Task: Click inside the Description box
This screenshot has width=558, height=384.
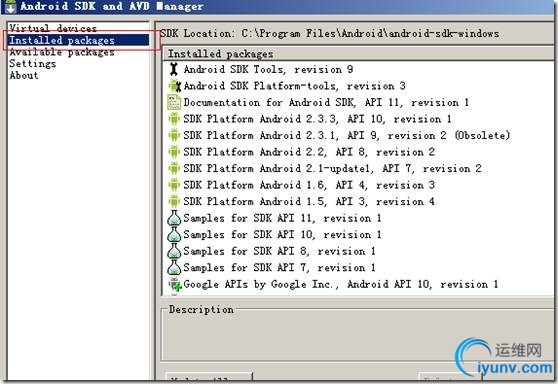Action: coord(358,336)
